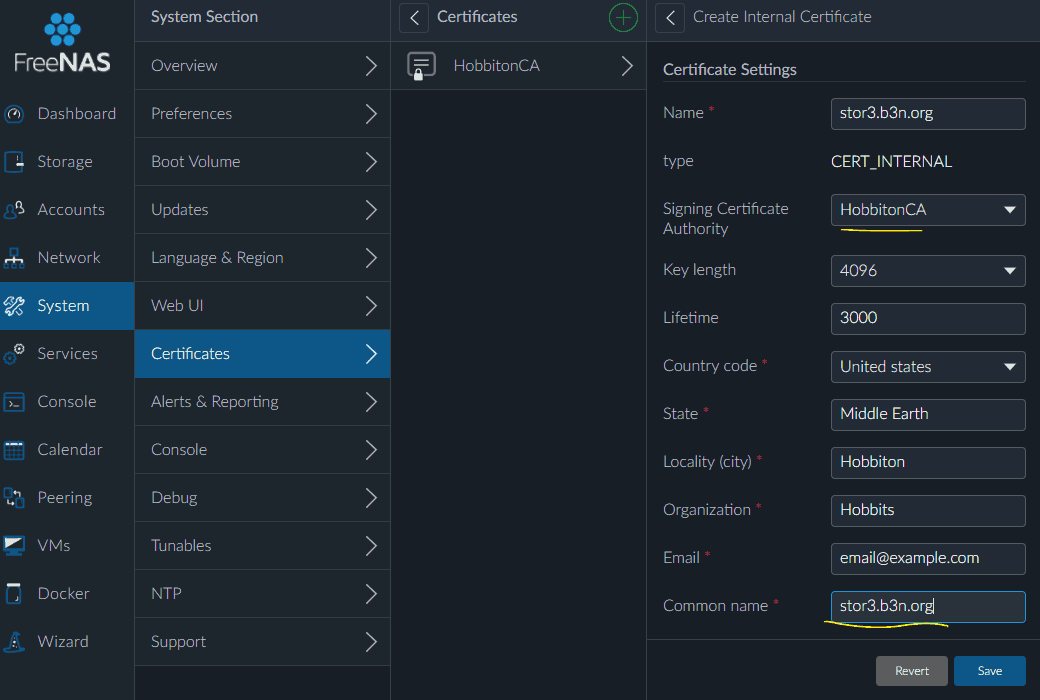Click the Calendar label in sidebar
Image resolution: width=1040 pixels, height=700 pixels.
[x=70, y=450]
